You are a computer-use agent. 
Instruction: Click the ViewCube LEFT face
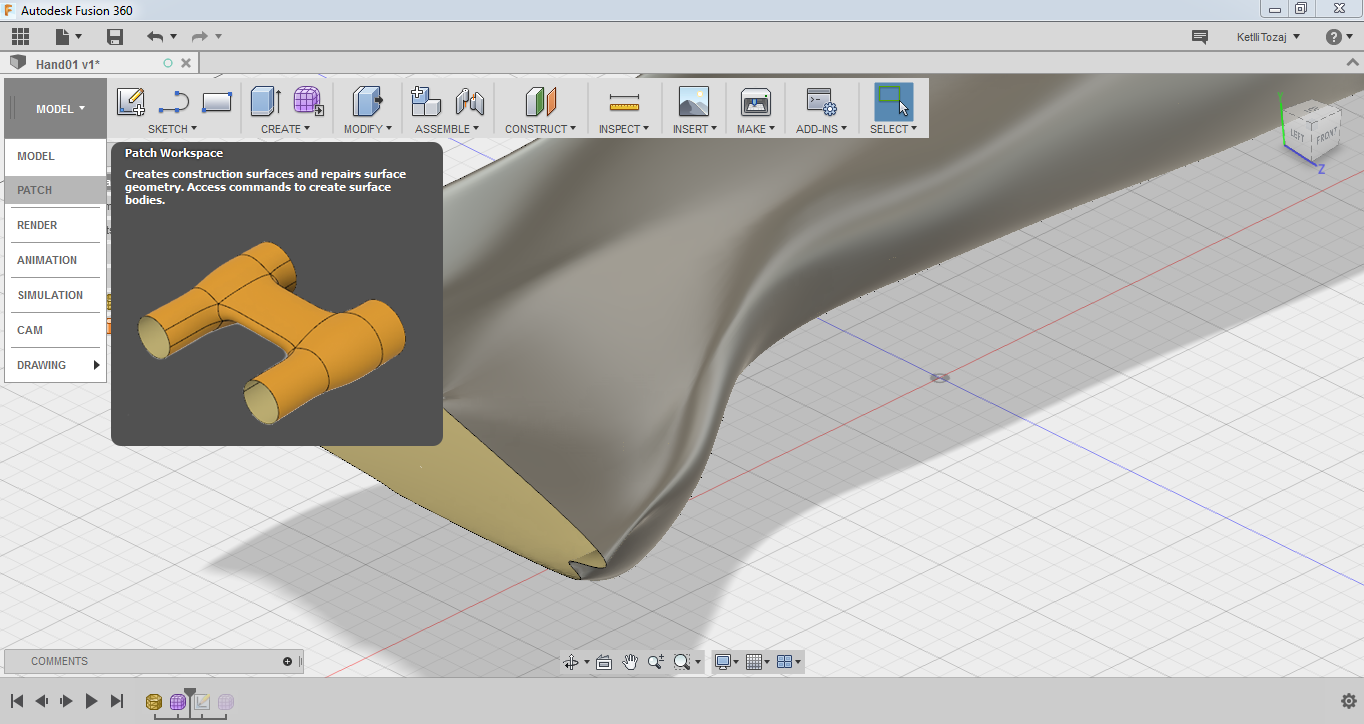coord(1297,133)
